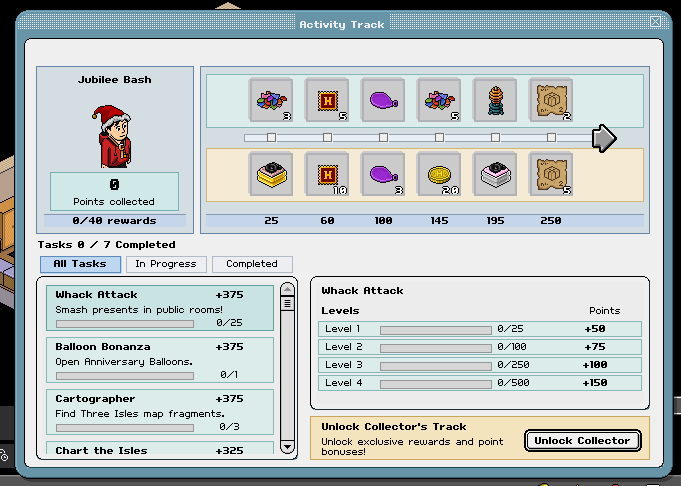Click the 25-point milestone marker on track
The height and width of the screenshot is (486, 681).
click(271, 138)
